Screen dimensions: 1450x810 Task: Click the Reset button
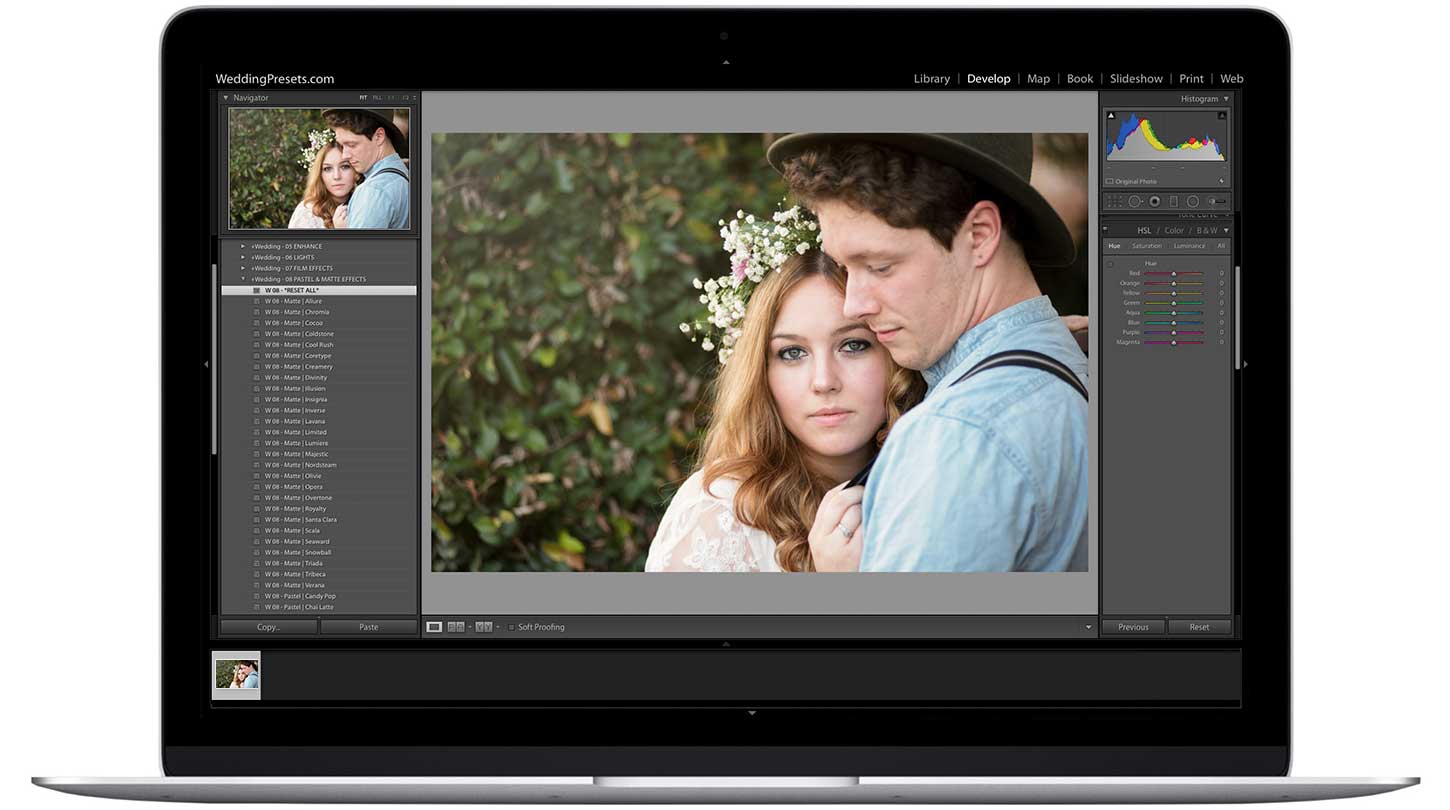point(1199,627)
